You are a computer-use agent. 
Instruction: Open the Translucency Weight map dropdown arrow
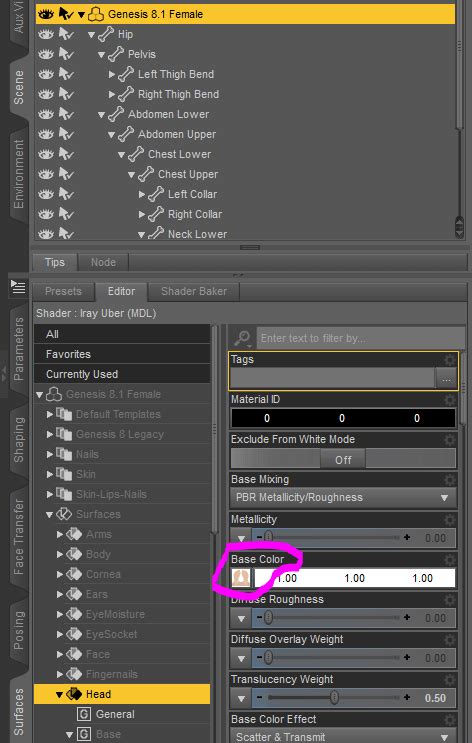(241, 698)
